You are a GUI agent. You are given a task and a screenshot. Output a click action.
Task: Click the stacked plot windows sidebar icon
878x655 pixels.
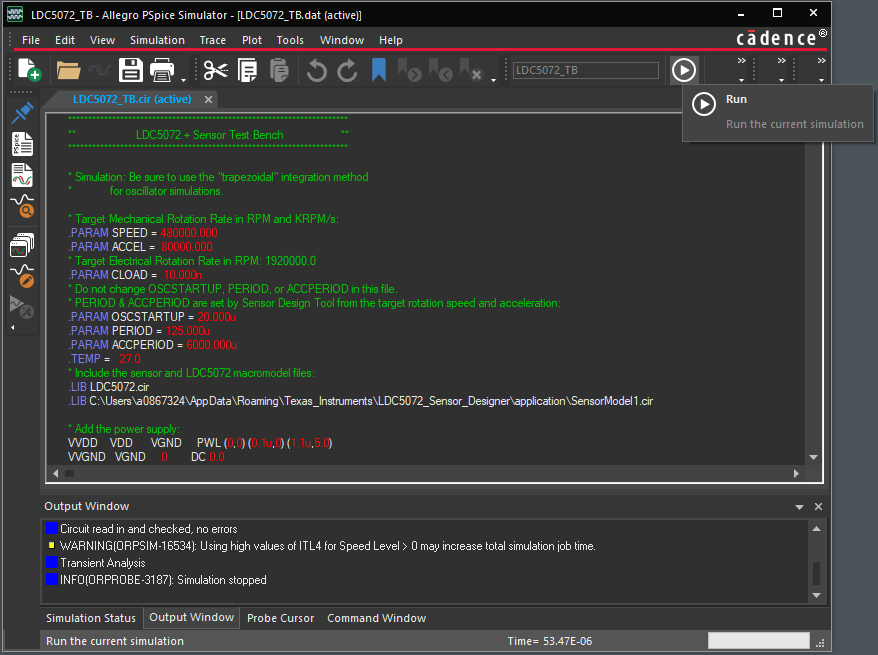tap(22, 244)
